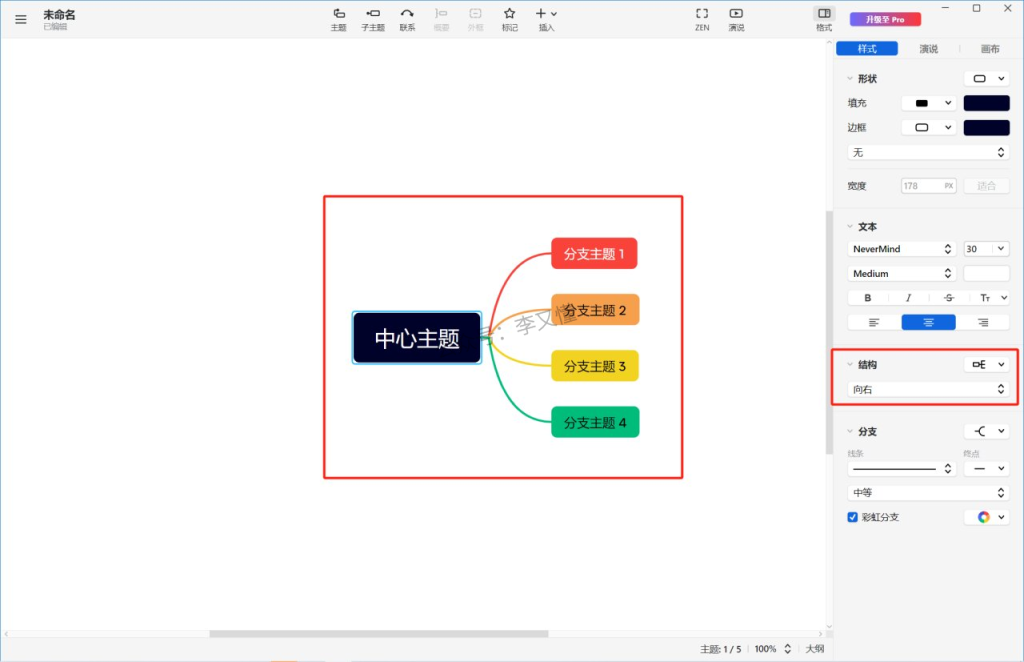This screenshot has width=1024, height=662.
Task: Open the hamburger main menu
Action: (x=21, y=19)
